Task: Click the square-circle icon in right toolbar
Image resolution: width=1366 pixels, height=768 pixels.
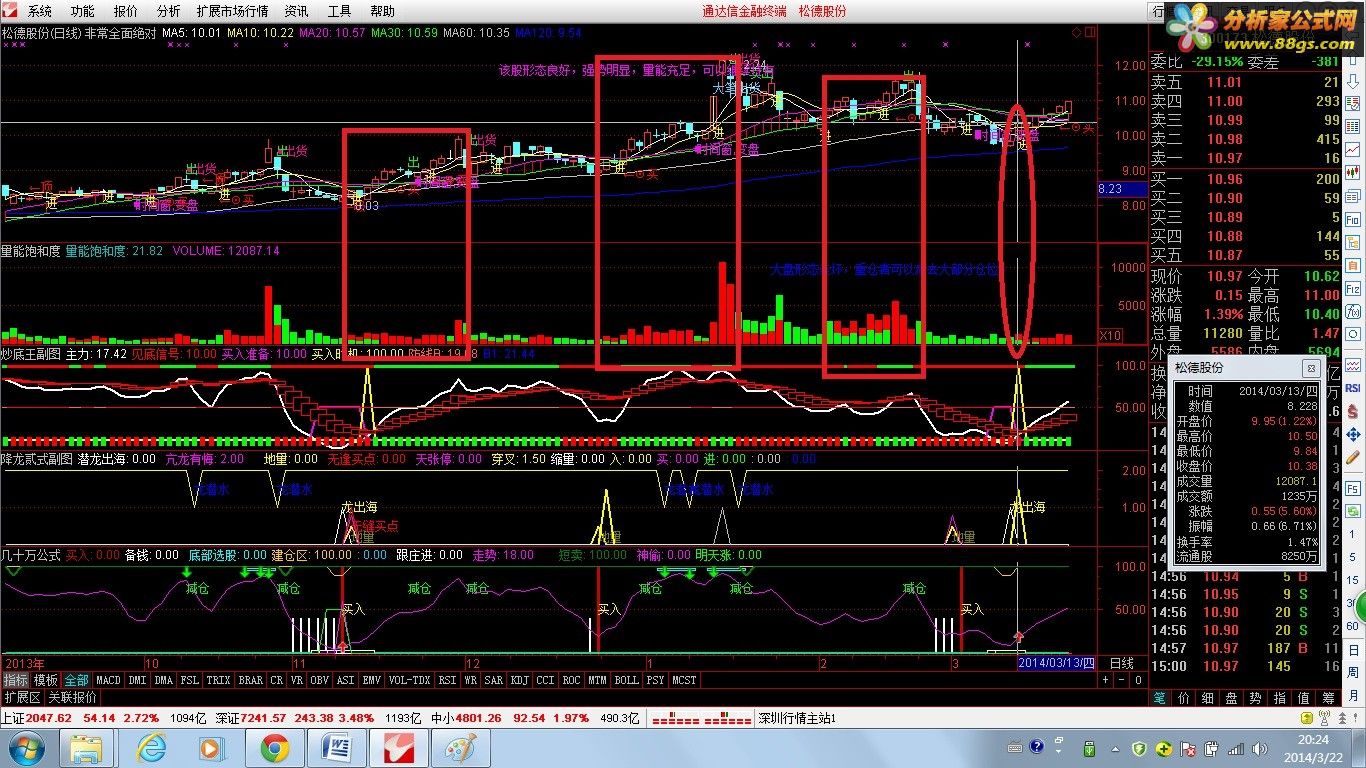Action: point(1352,333)
